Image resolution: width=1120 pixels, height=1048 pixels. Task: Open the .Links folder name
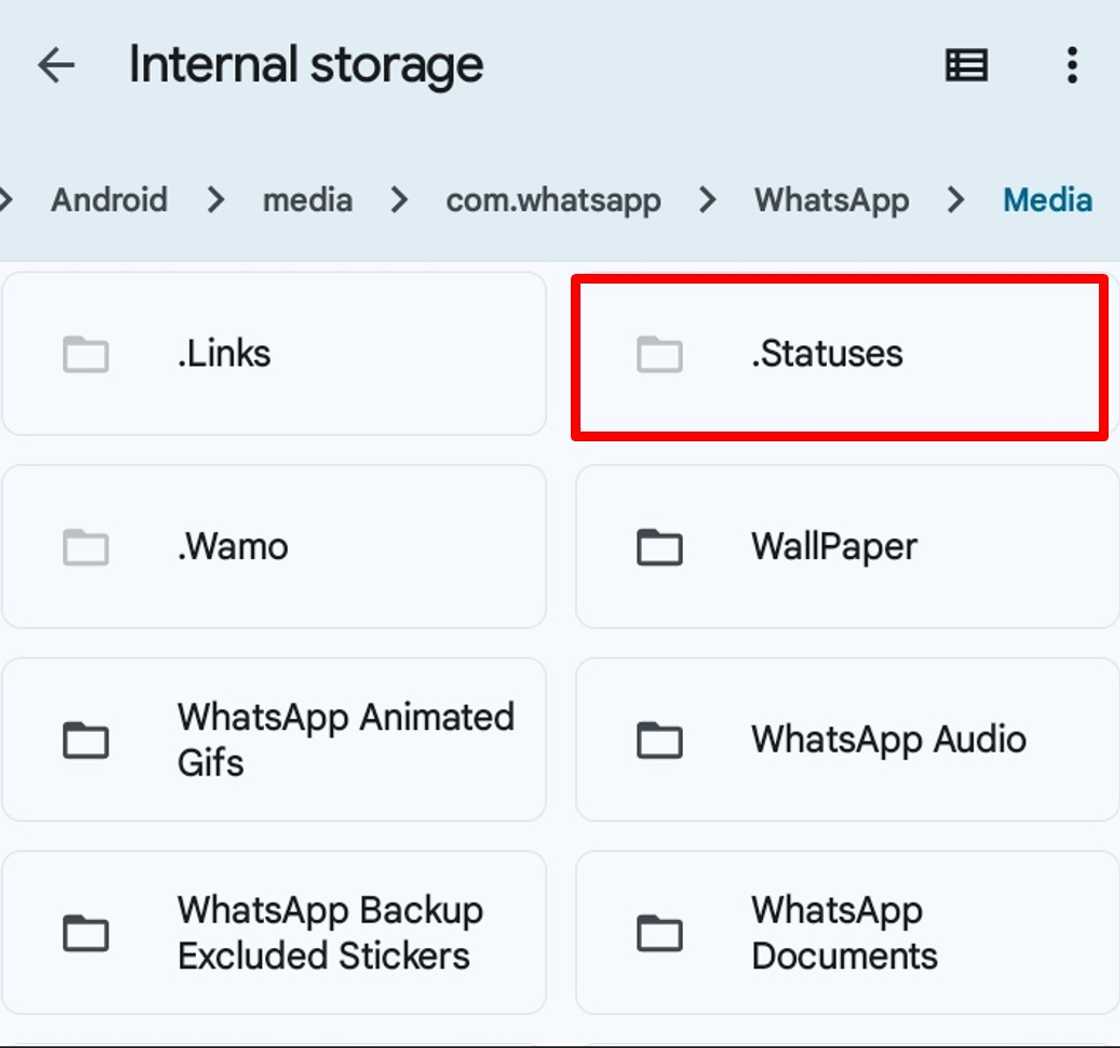point(224,354)
